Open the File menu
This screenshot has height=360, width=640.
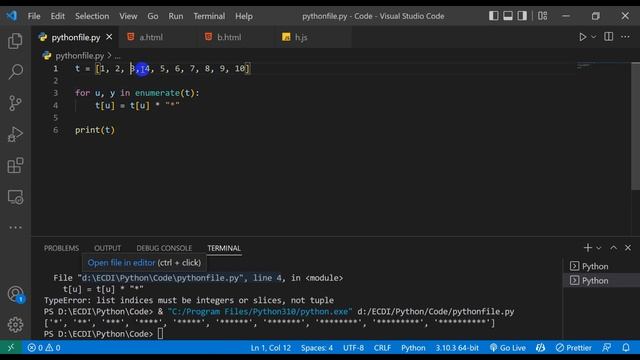pos(34,16)
